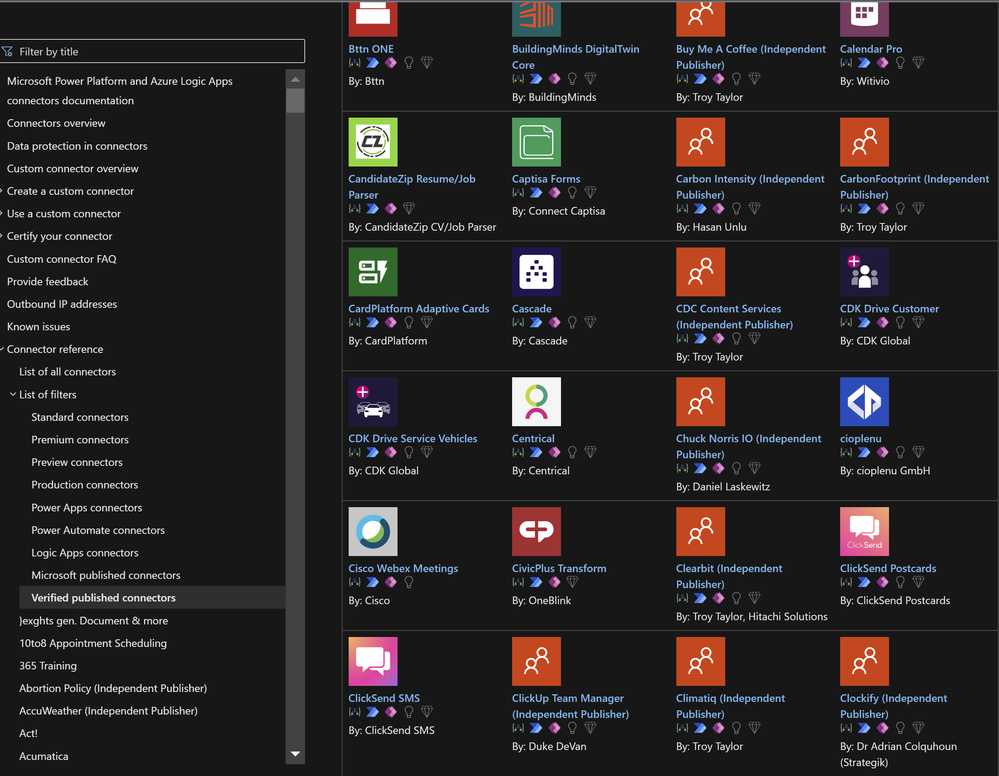
Task: Click the sidebar scrollbar down arrow
Action: [295, 754]
